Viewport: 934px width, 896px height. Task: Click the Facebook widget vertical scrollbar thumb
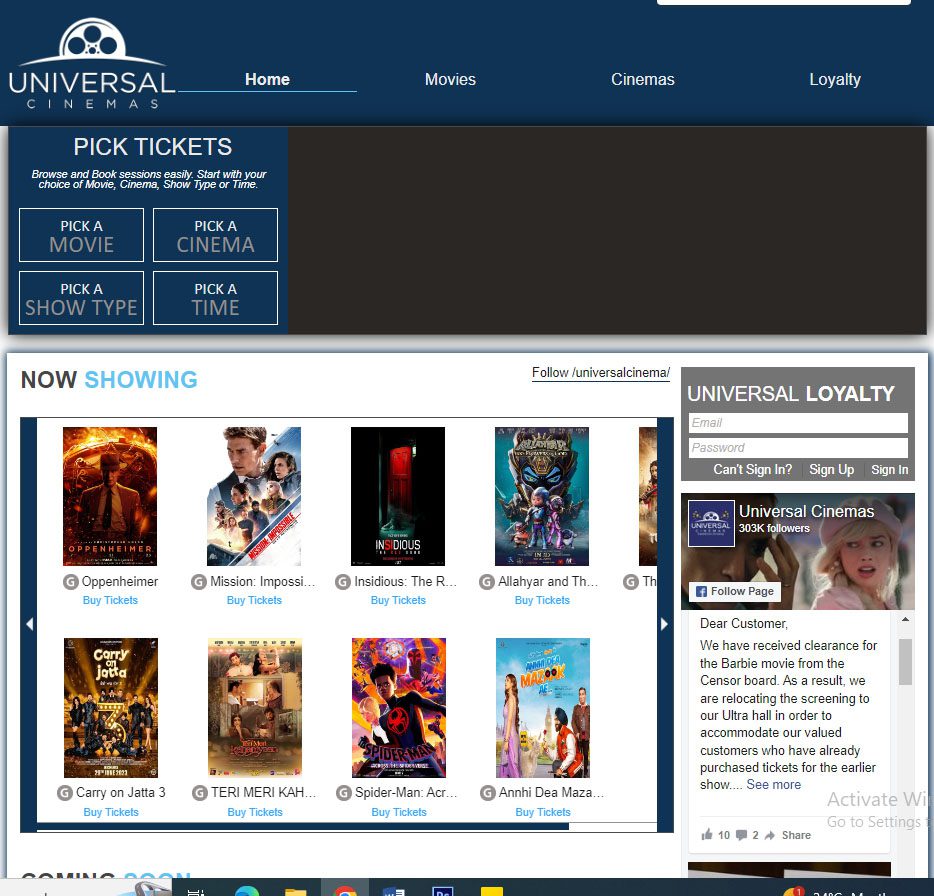click(905, 662)
